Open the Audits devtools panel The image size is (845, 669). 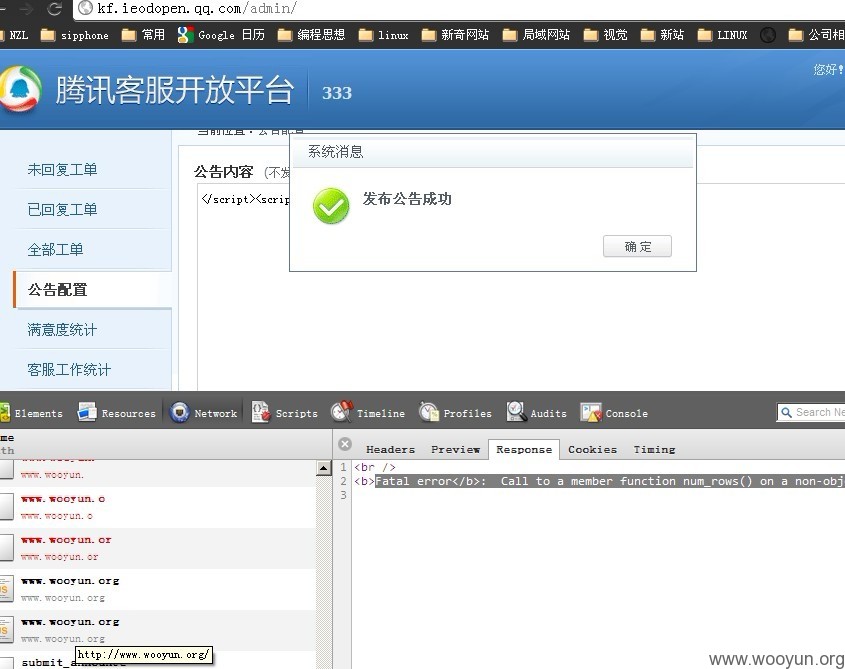pos(537,413)
